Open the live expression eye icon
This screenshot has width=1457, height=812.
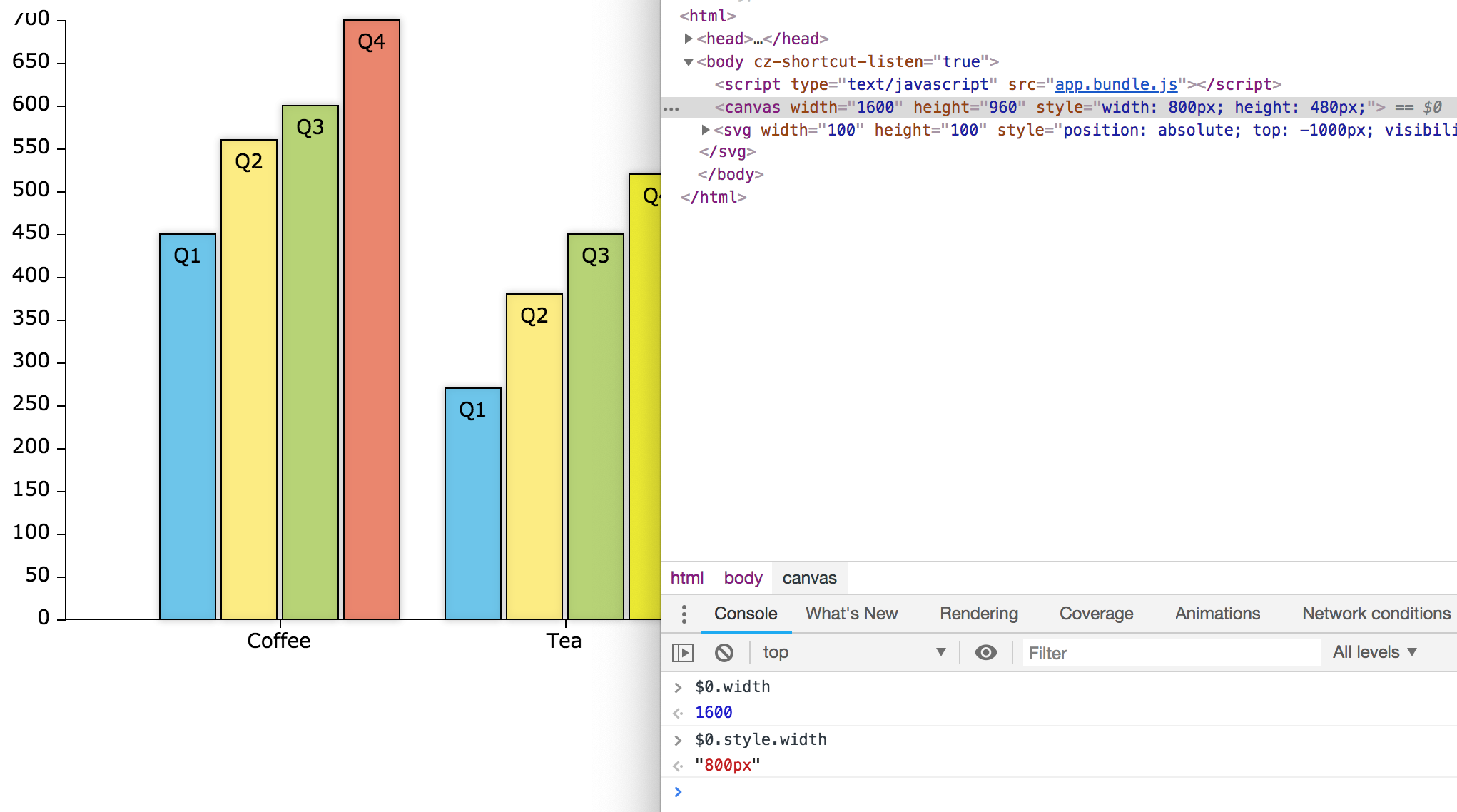click(986, 652)
